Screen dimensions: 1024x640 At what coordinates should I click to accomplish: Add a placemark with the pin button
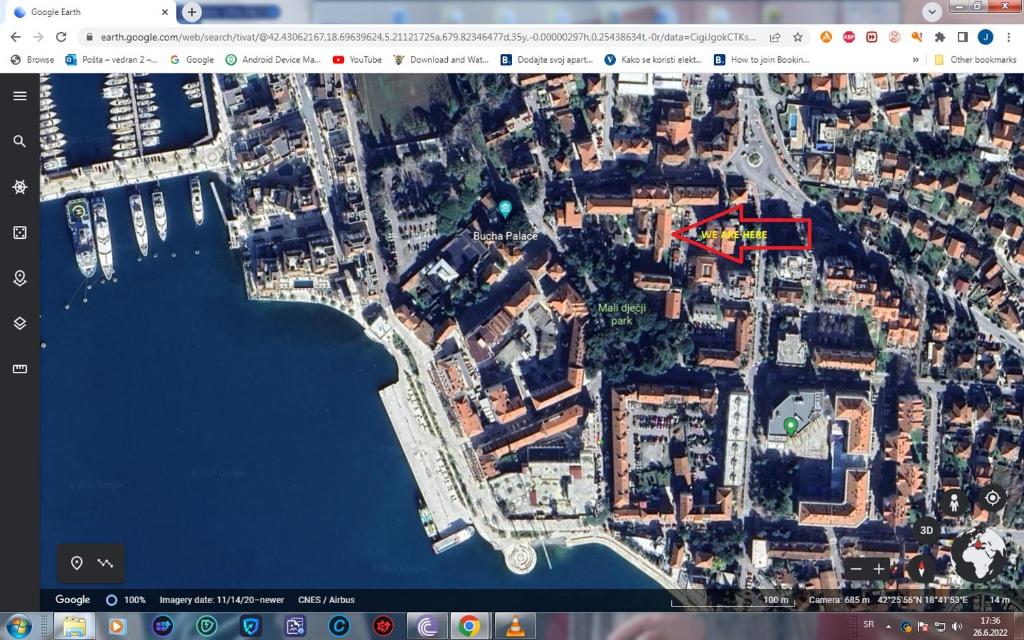[x=77, y=563]
